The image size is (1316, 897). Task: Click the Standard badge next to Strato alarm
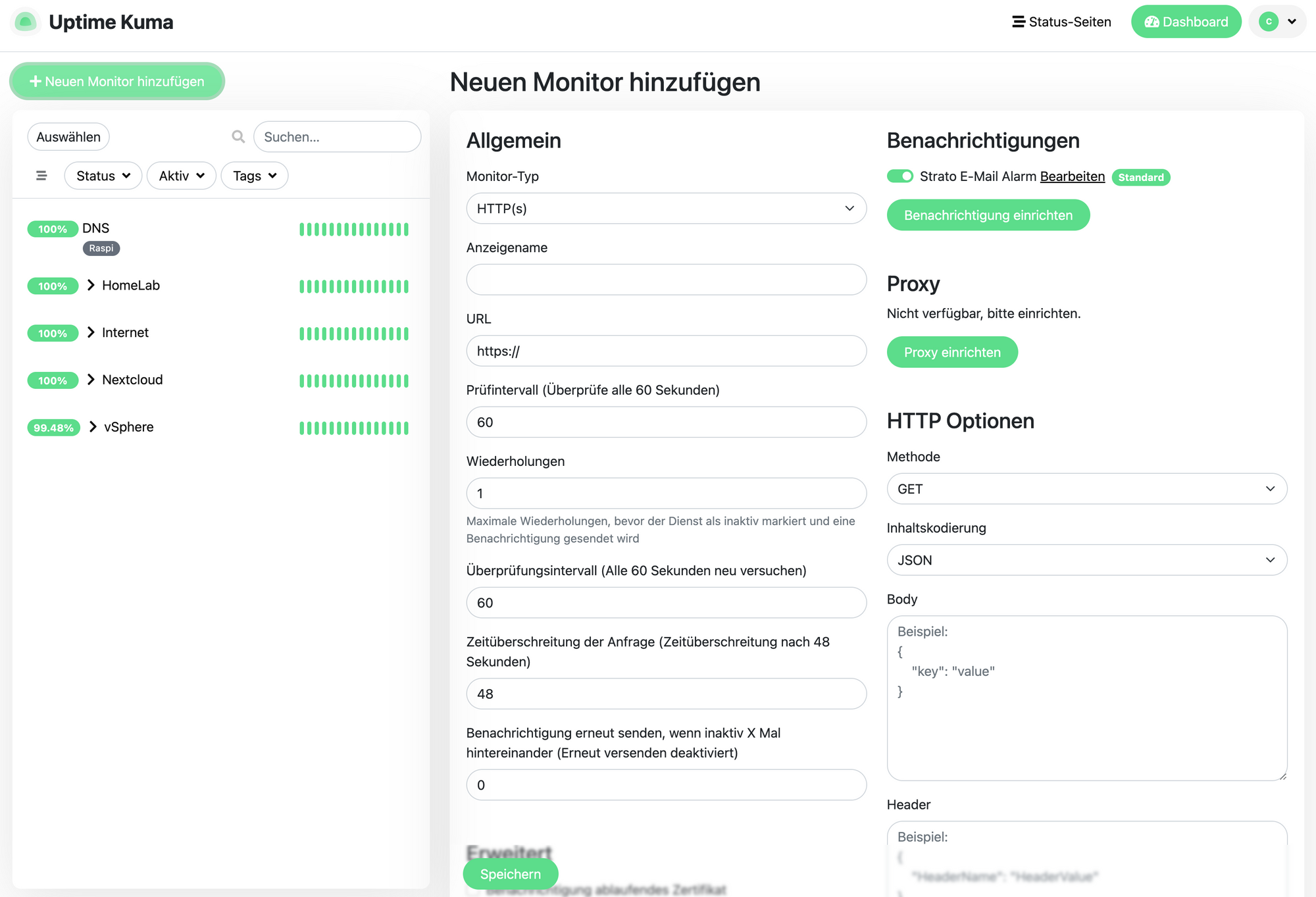1140,177
